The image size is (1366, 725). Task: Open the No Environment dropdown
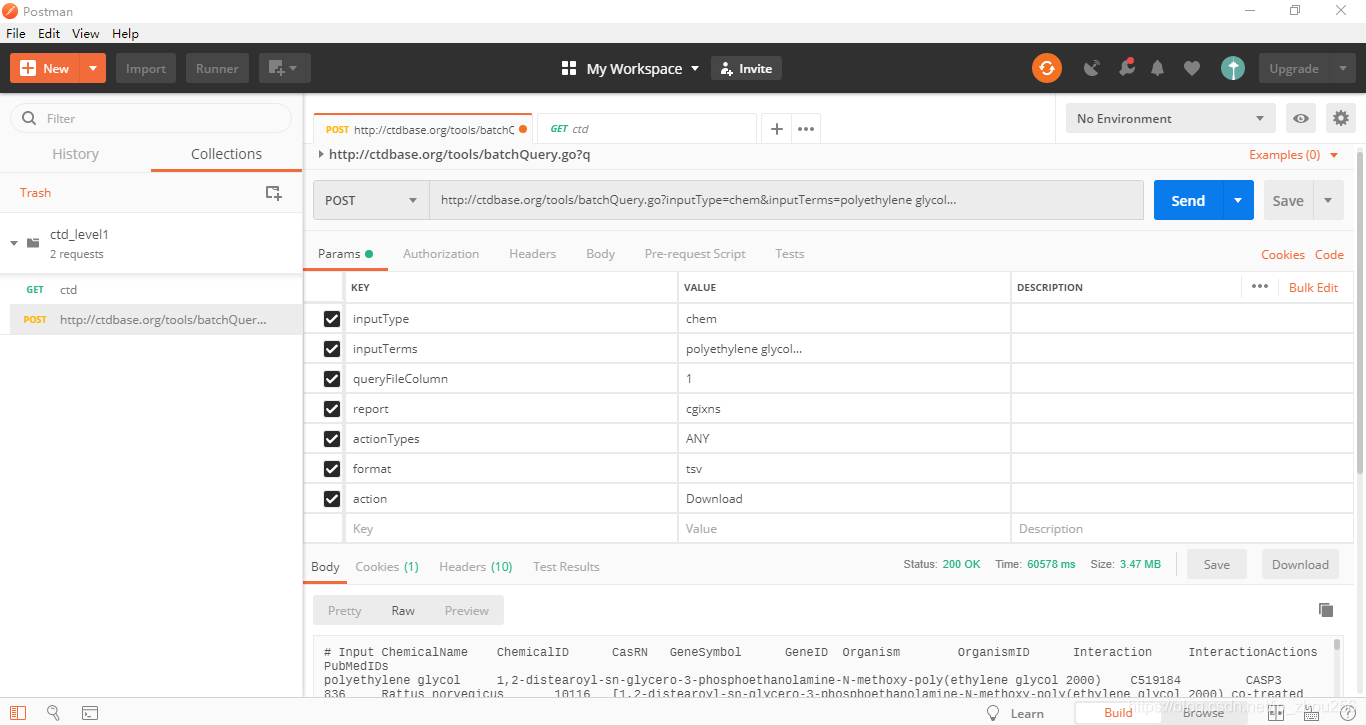pos(1171,118)
